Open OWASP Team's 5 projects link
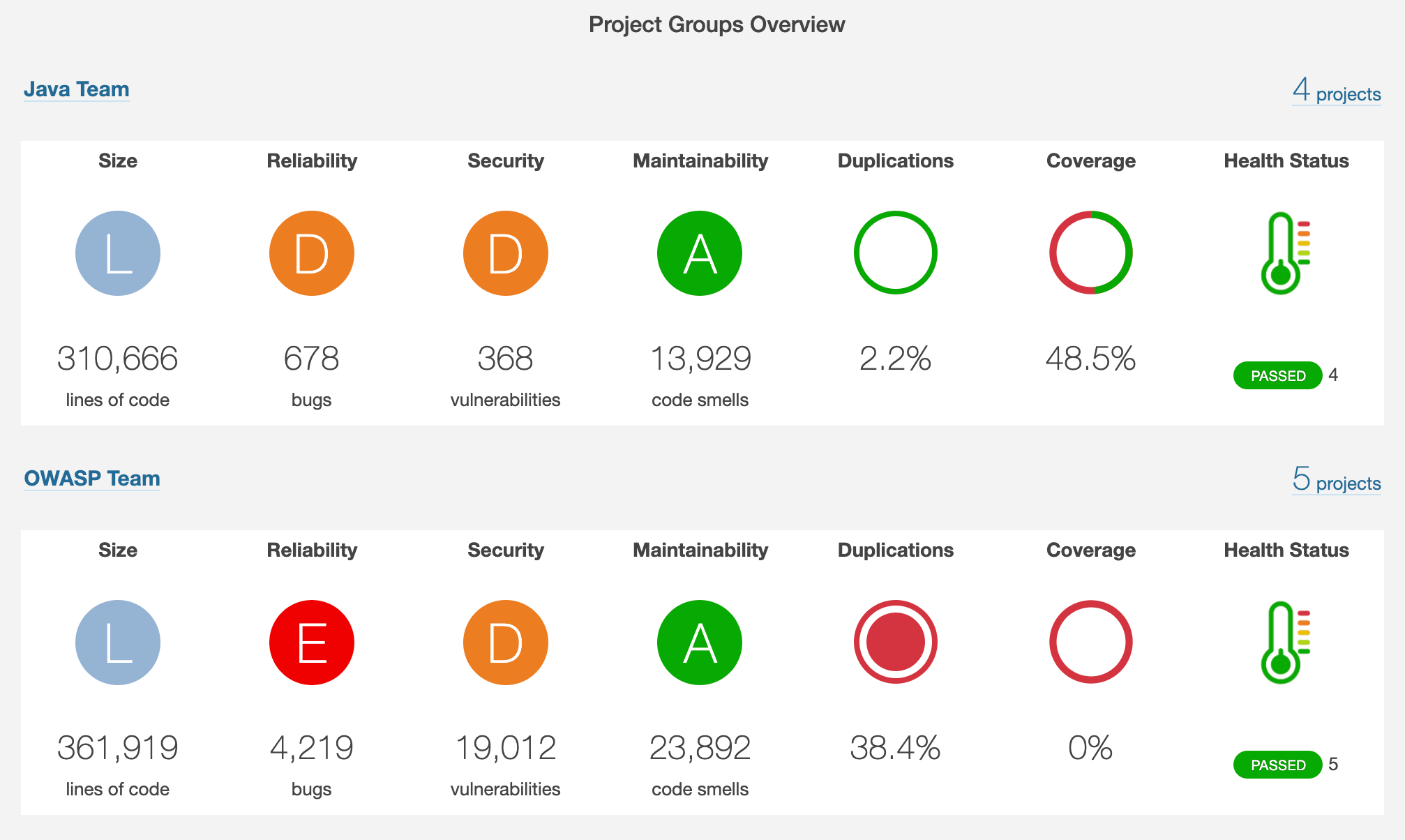The image size is (1405, 840). tap(1337, 480)
